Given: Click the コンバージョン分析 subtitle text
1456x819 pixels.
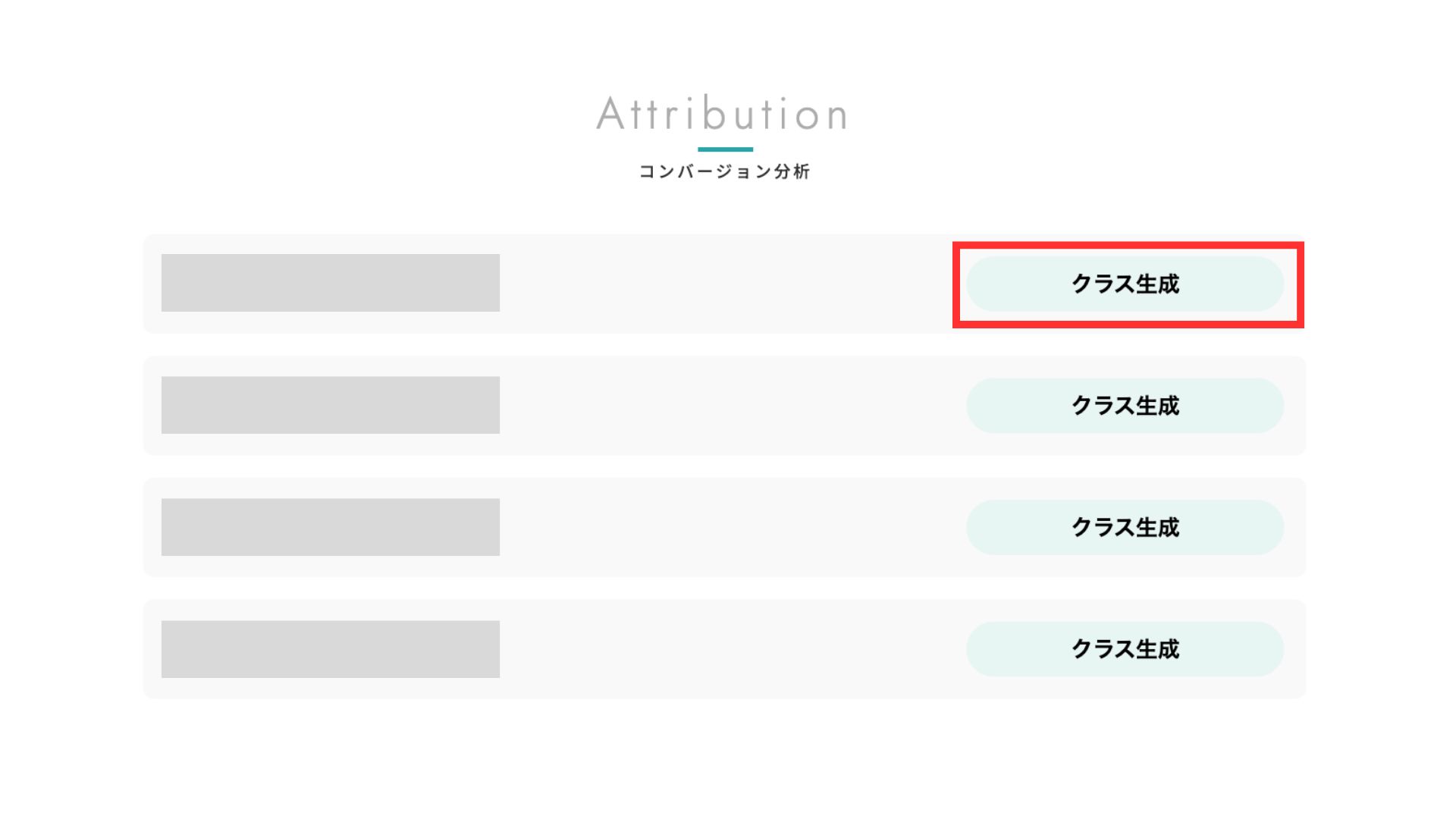Looking at the screenshot, I should coord(724,172).
